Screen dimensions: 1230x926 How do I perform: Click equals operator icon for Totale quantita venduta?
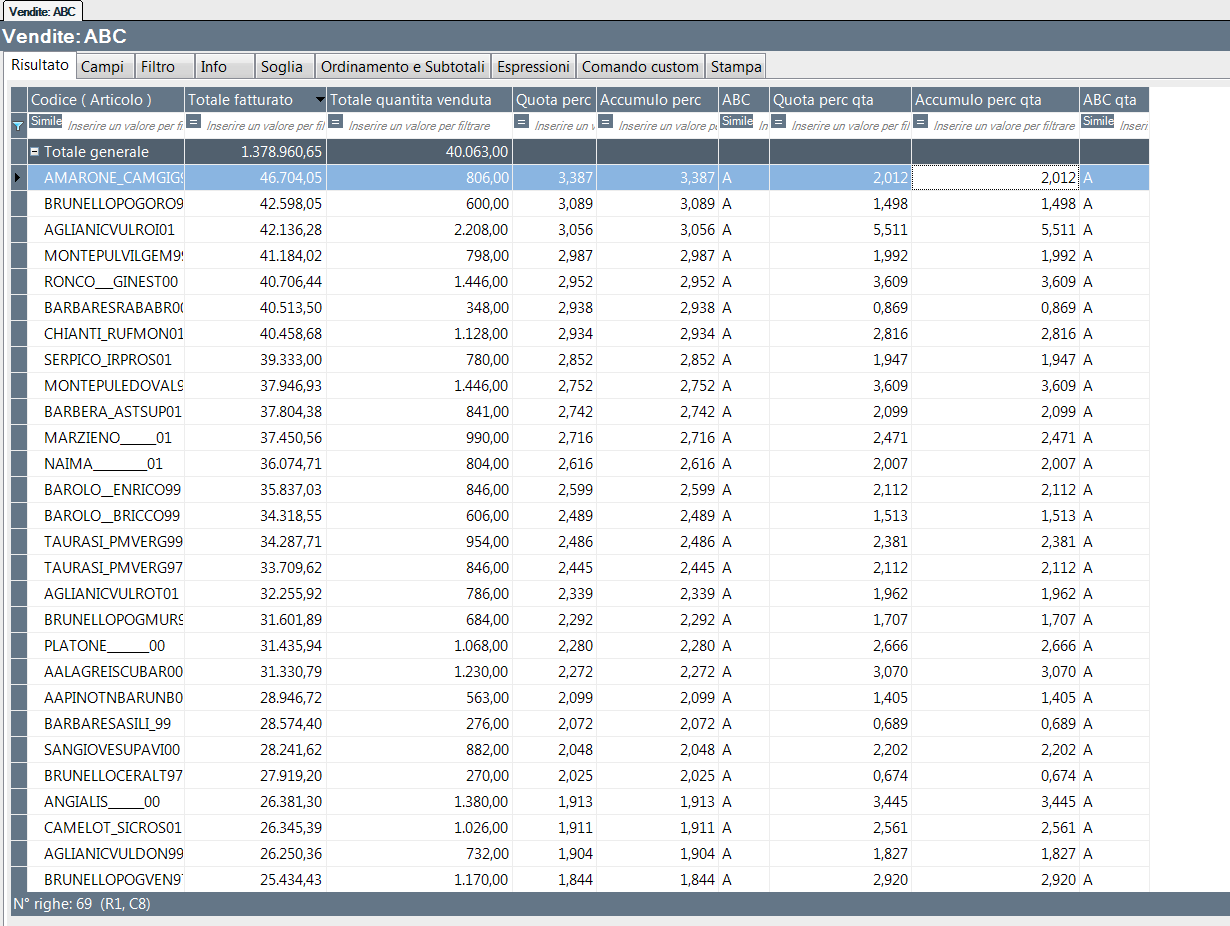336,121
